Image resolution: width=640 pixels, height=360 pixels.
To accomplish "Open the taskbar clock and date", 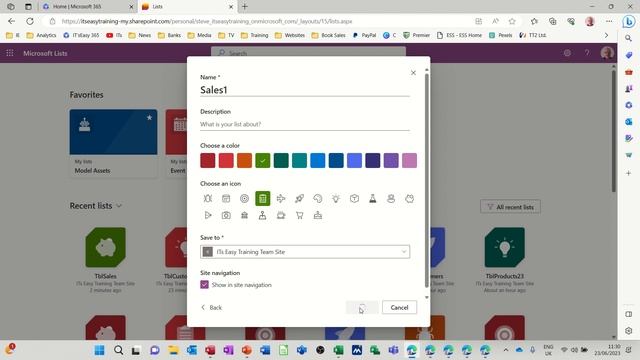I will (x=607, y=350).
